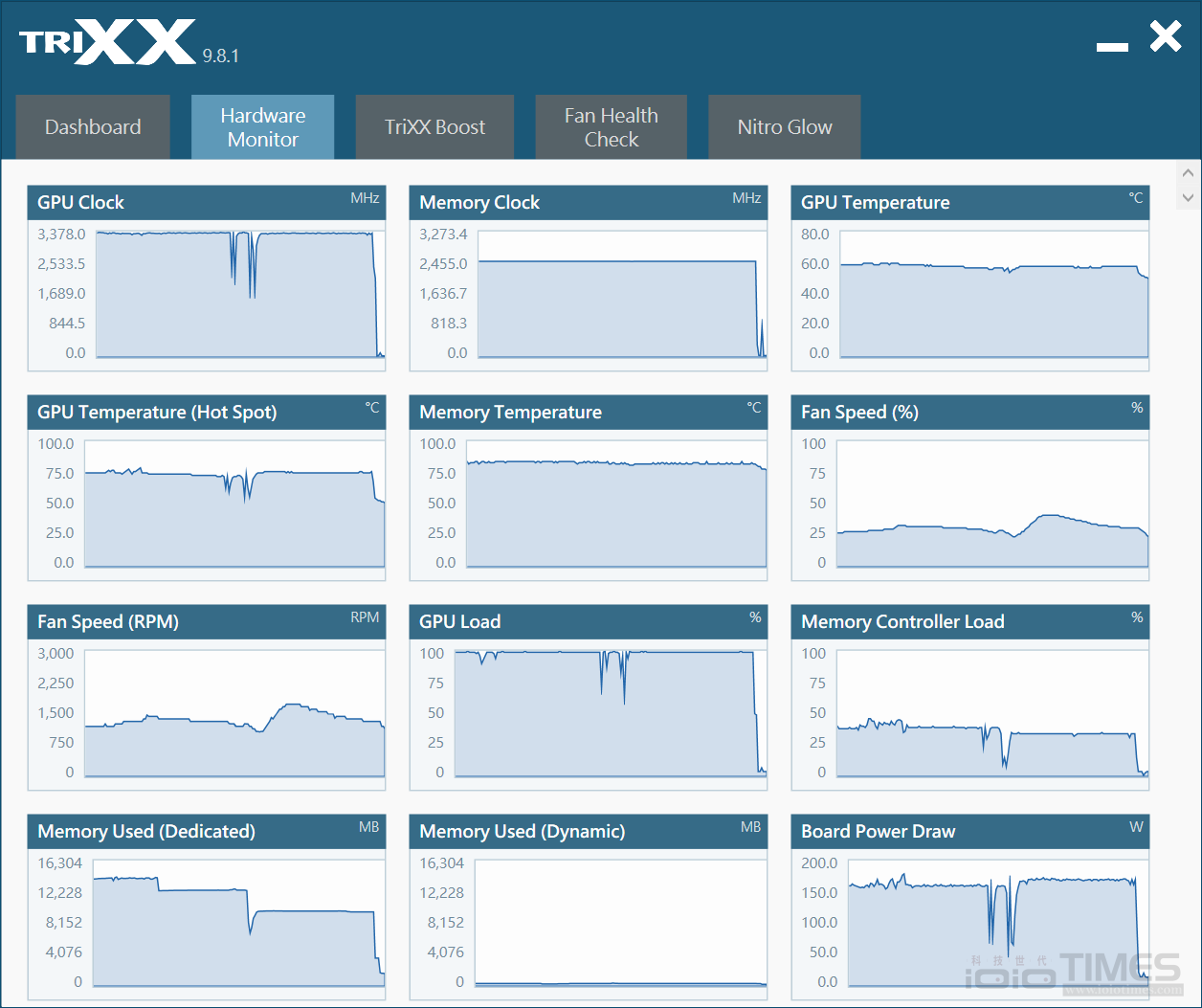Screen dimensions: 1202x1008
Task: Open the Dashboard tab
Action: click(93, 126)
